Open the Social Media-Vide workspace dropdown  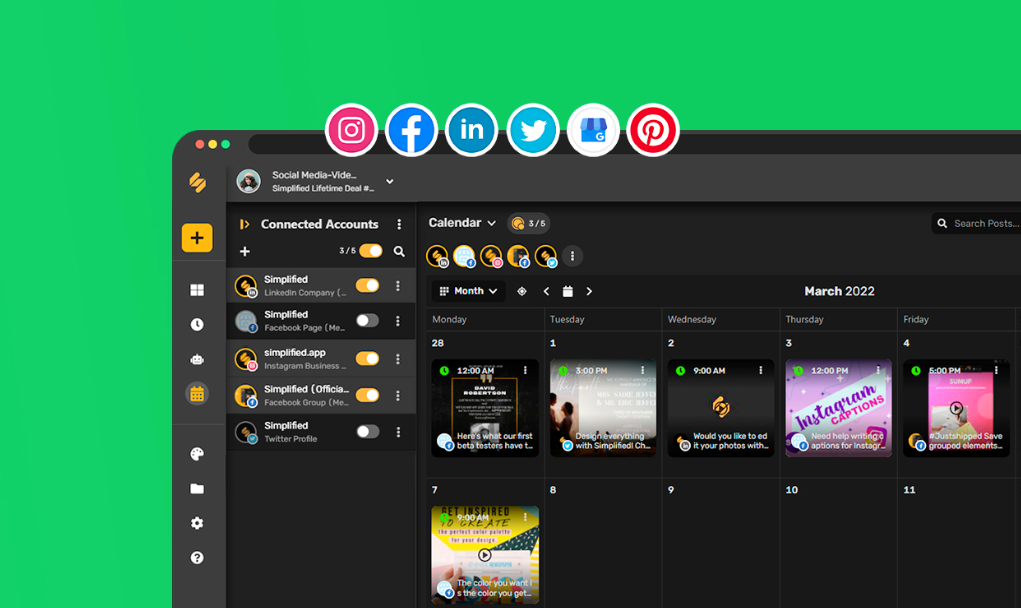tap(389, 181)
